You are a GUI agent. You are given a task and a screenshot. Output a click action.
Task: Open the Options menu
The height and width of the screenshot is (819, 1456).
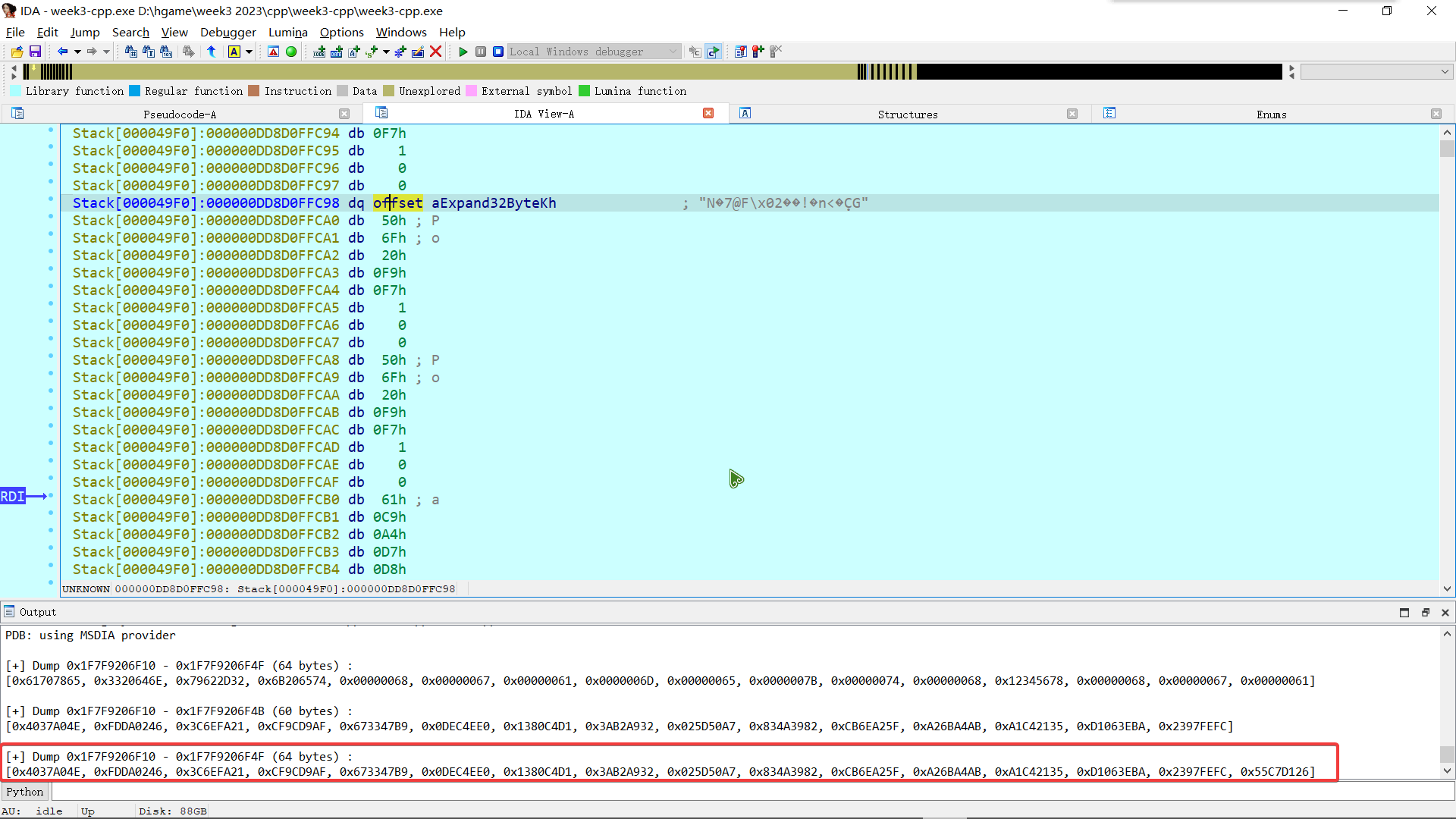(x=342, y=32)
